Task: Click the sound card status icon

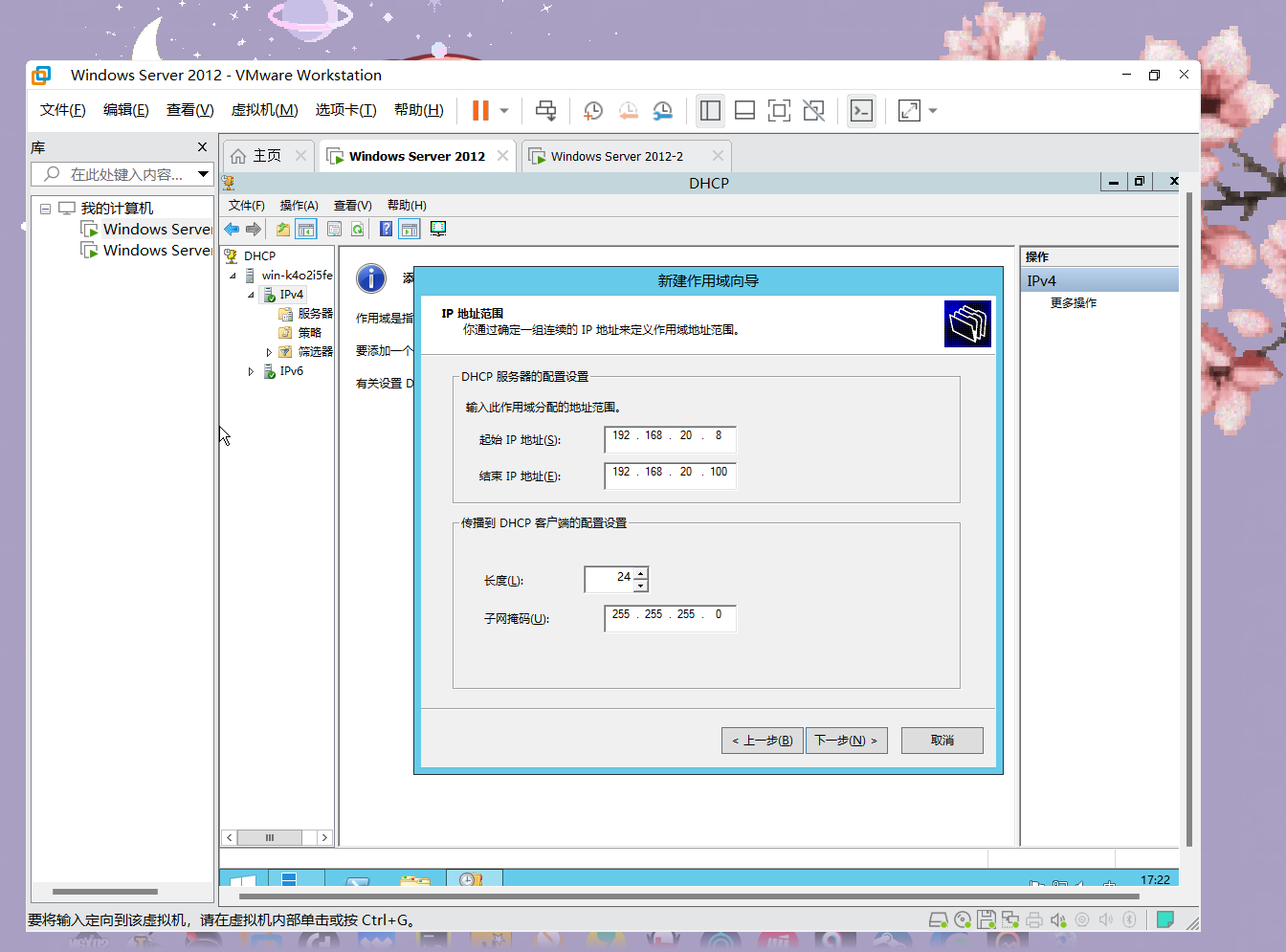Action: click(x=1058, y=919)
